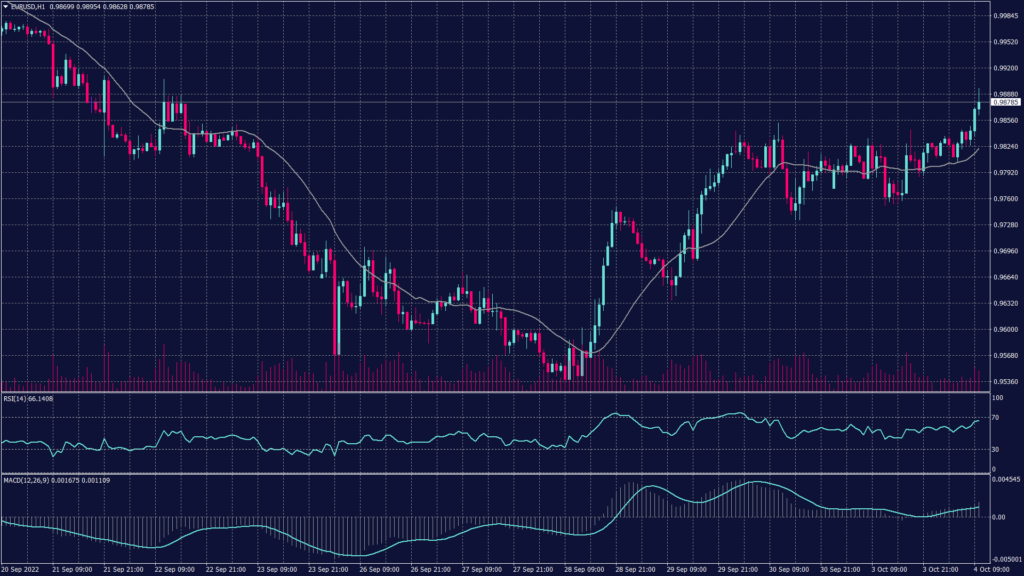Click the 0.99845 price axis label
The image size is (1024, 576).
[x=1005, y=16]
